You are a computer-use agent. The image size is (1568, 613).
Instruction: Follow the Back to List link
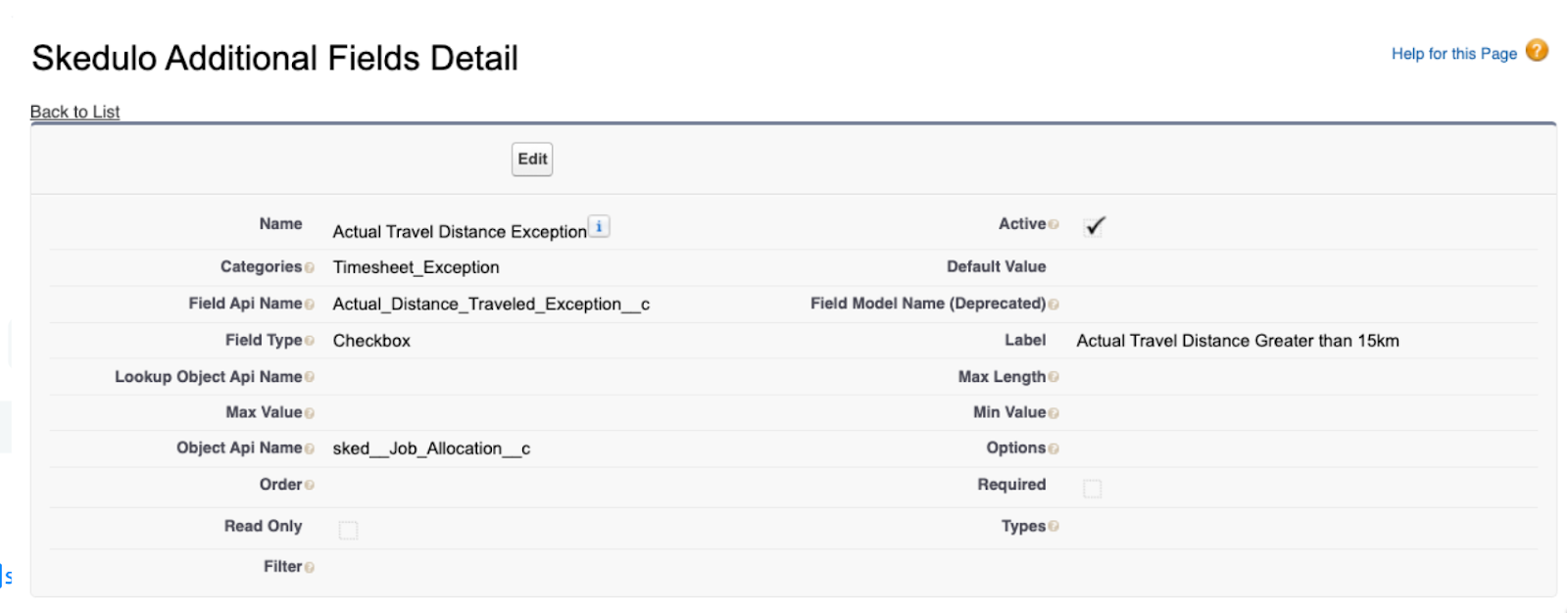pos(74,112)
